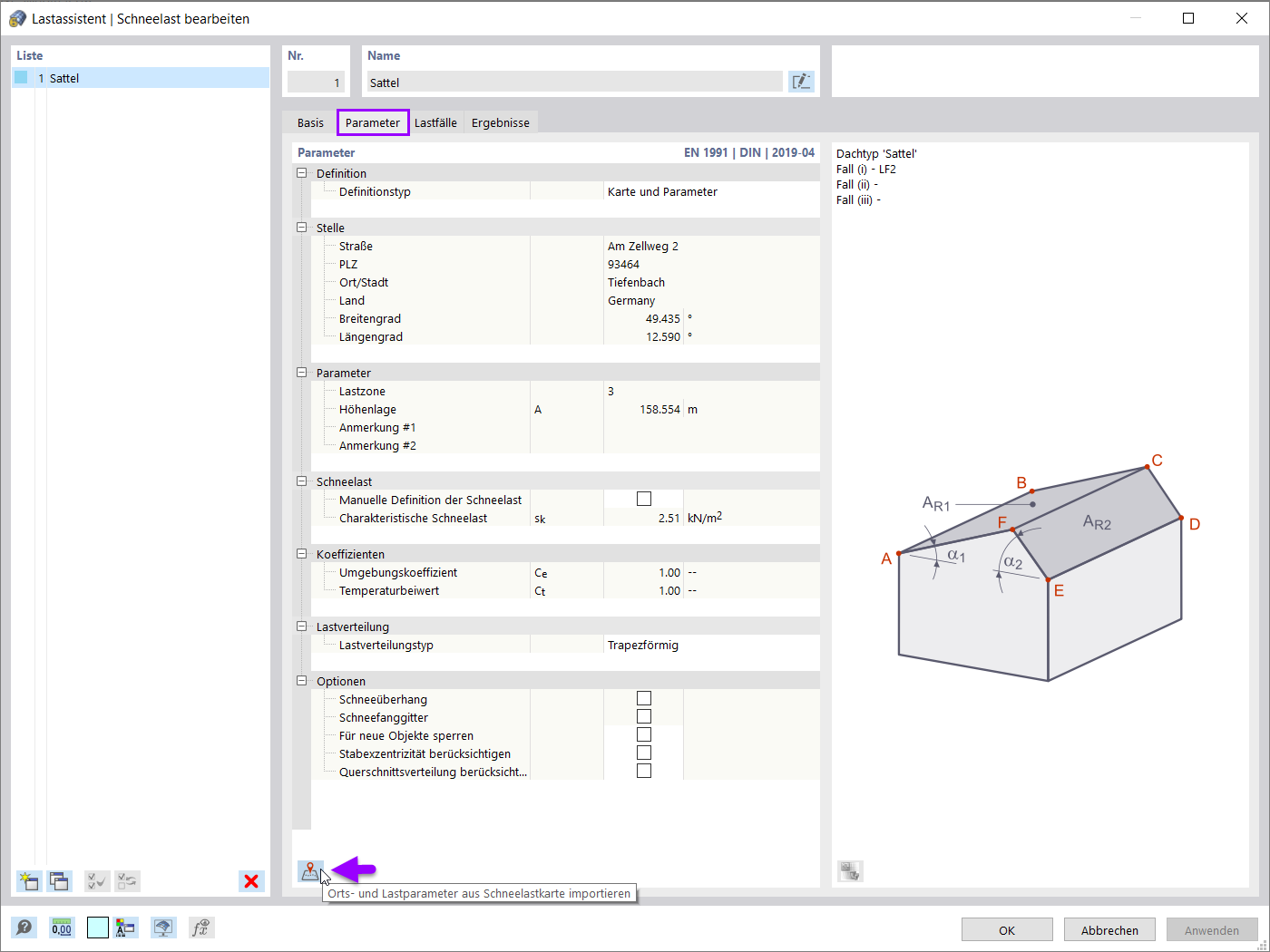Collapse the Lastverteilung section
Viewport: 1270px width, 952px height.
coord(302,627)
